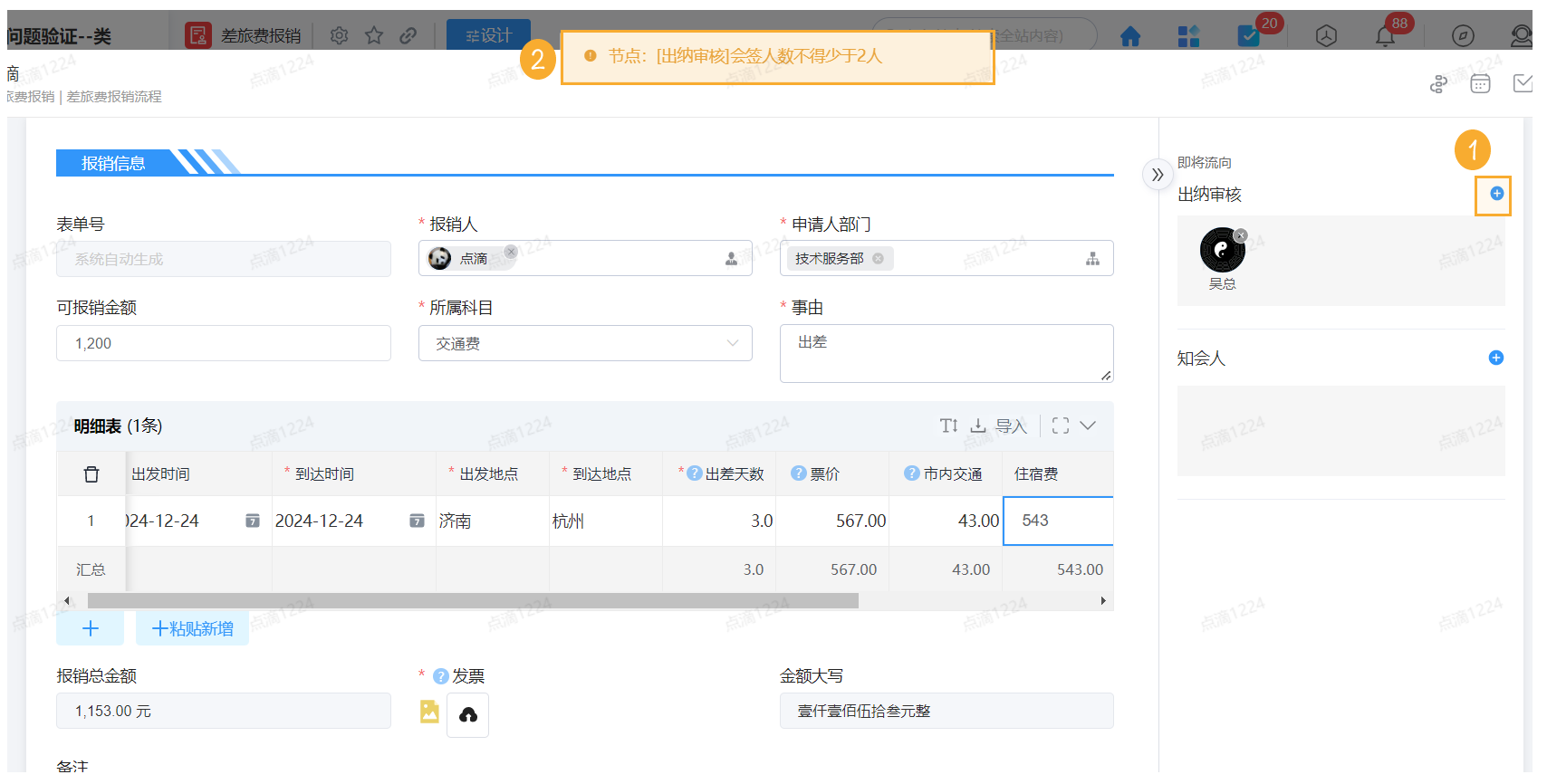This screenshot has width=1547, height=784.
Task: Click the invoice image icon
Action: (x=429, y=712)
